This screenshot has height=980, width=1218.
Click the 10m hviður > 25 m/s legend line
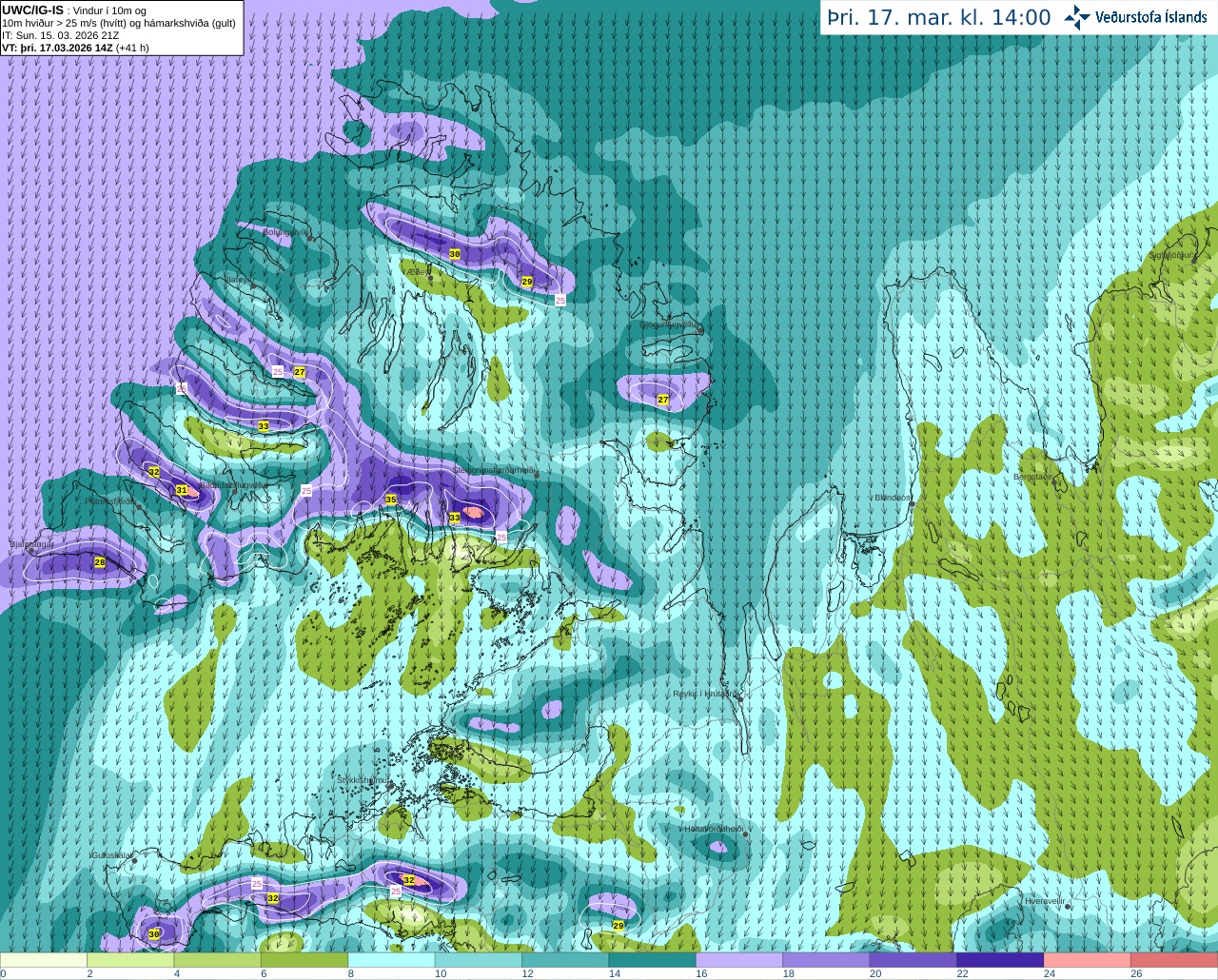[119, 23]
